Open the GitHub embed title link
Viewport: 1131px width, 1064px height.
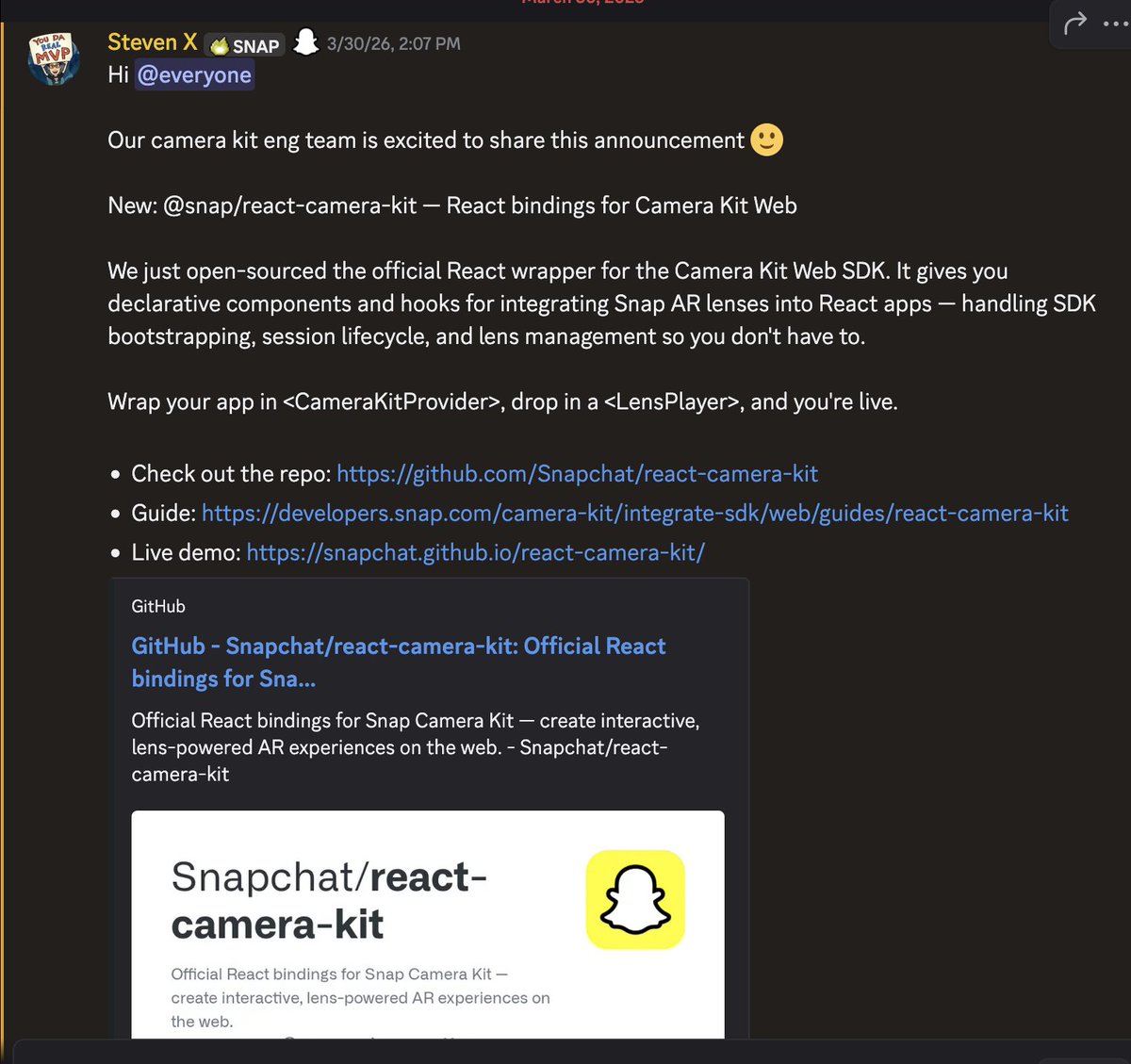399,662
